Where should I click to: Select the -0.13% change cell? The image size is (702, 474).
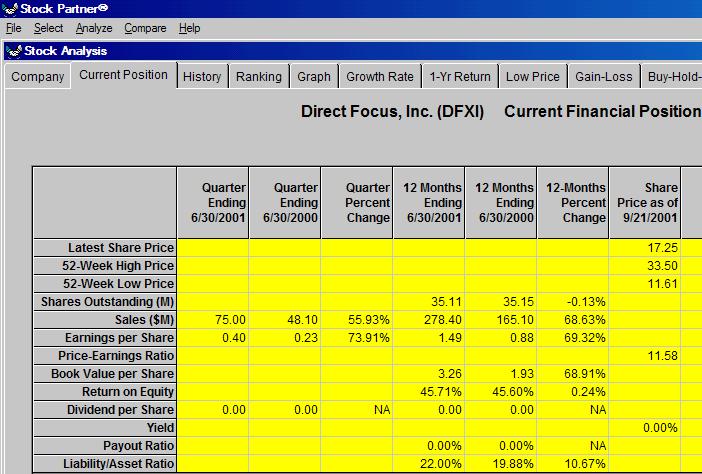coord(573,302)
